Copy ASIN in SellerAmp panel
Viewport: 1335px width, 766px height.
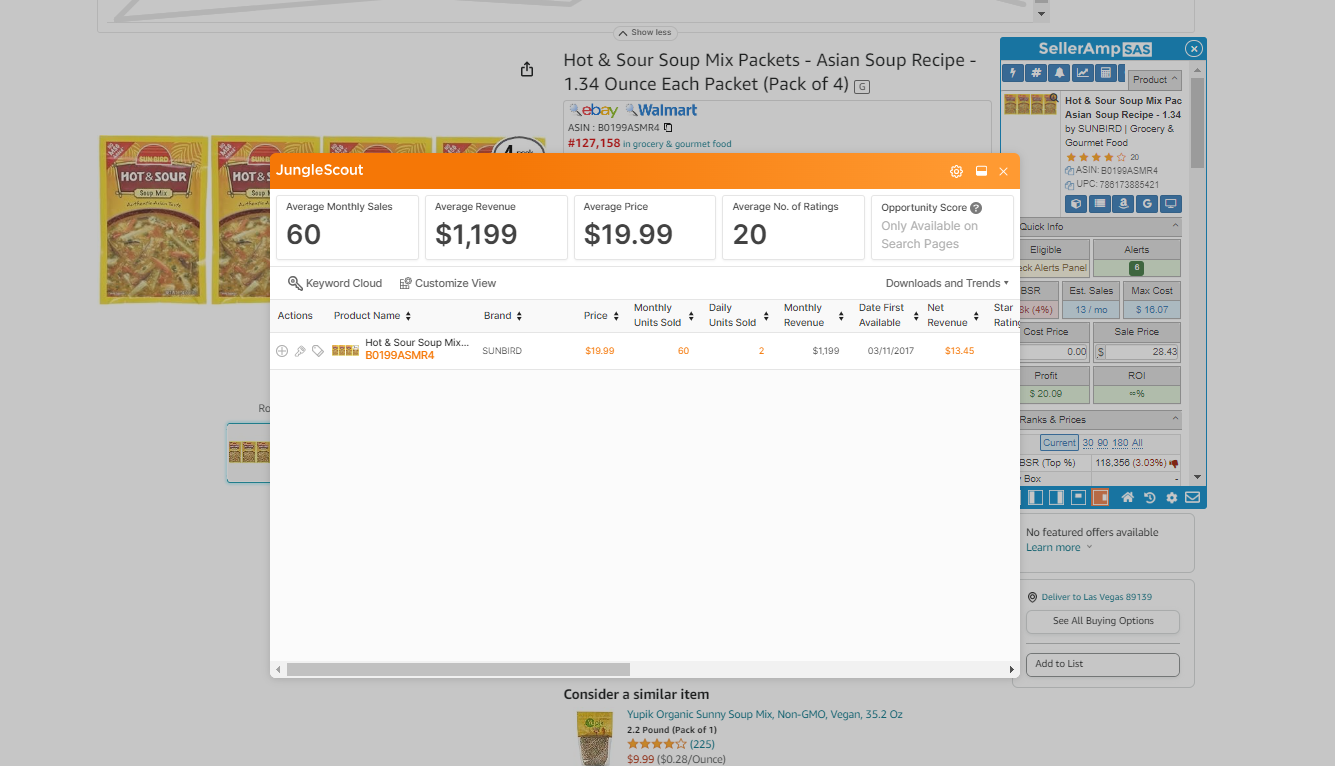coord(1070,171)
